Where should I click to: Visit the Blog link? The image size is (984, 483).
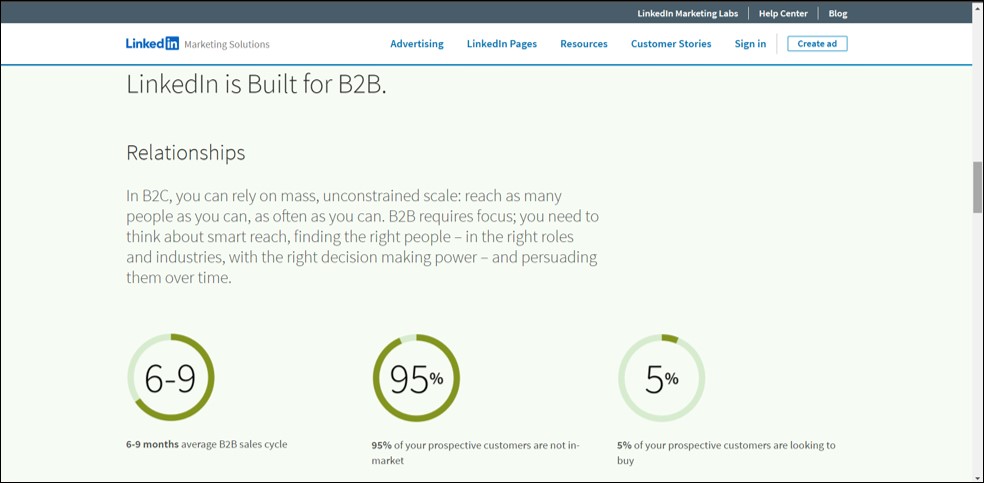point(838,13)
